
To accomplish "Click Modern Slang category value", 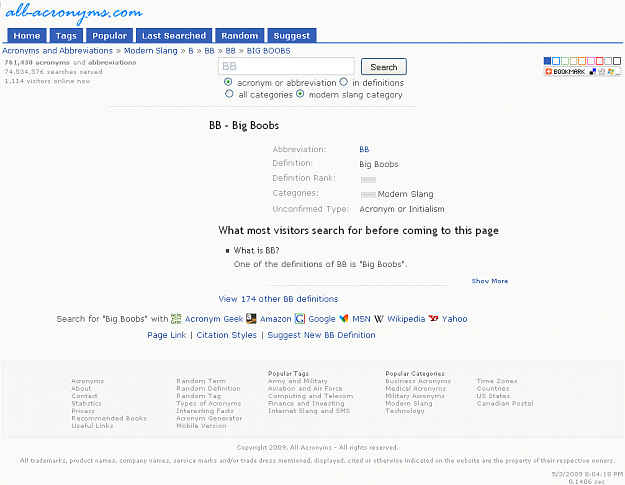I will (405, 194).
